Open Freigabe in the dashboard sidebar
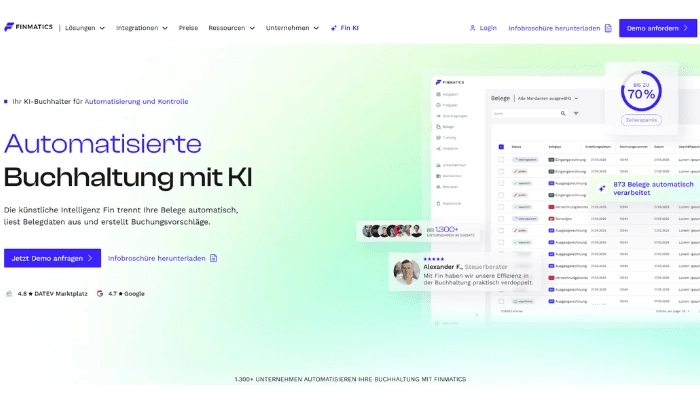Image resolution: width=700 pixels, height=400 pixels. coord(446,105)
